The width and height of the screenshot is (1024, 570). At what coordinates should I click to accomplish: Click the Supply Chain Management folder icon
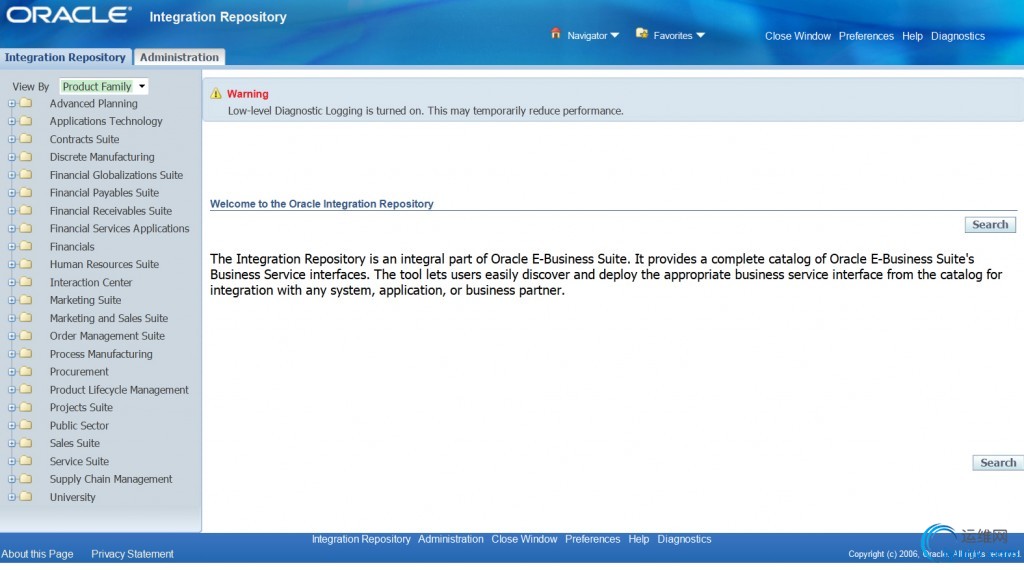pos(25,479)
